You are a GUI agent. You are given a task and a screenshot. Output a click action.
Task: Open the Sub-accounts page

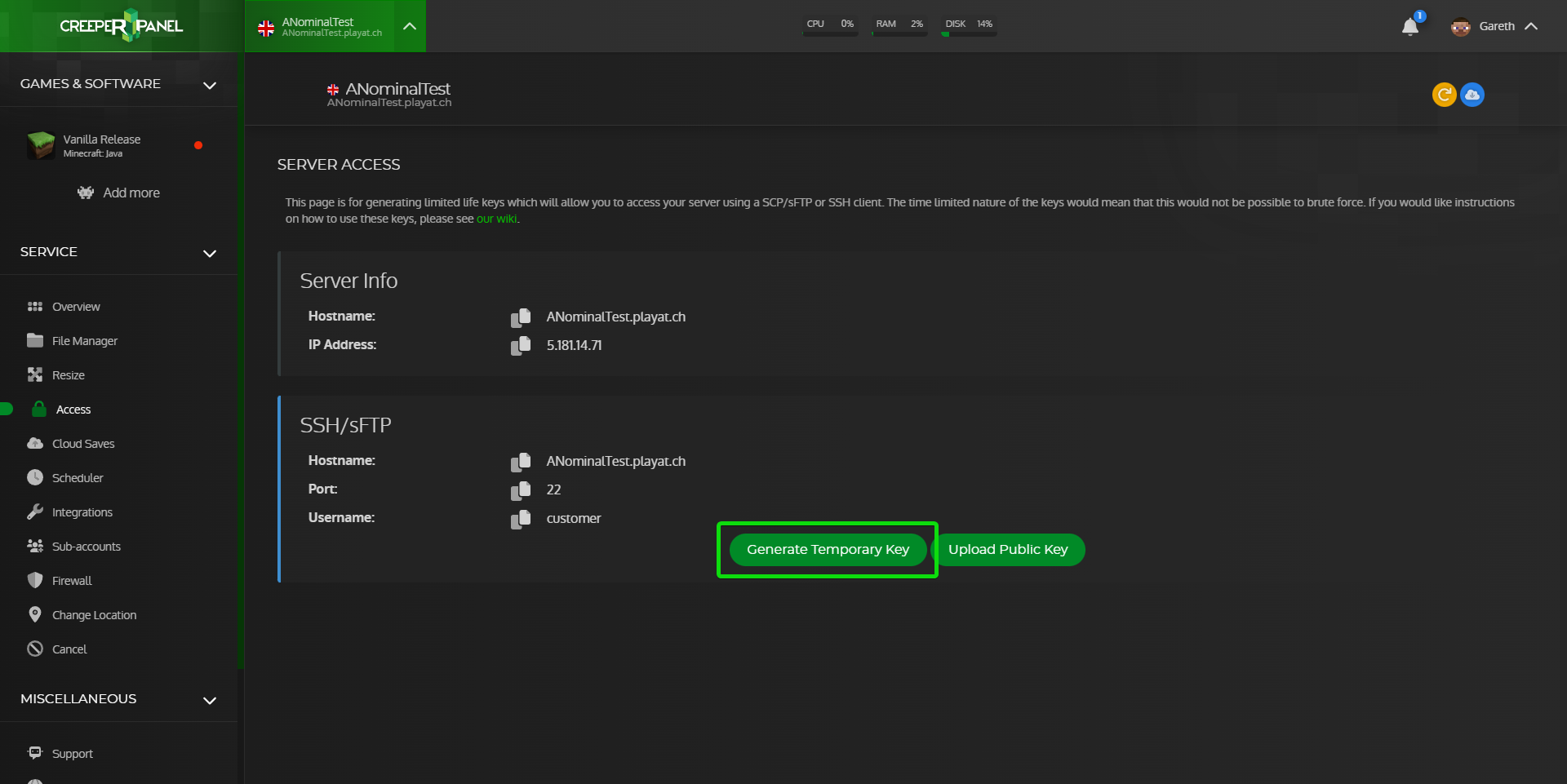coord(87,547)
